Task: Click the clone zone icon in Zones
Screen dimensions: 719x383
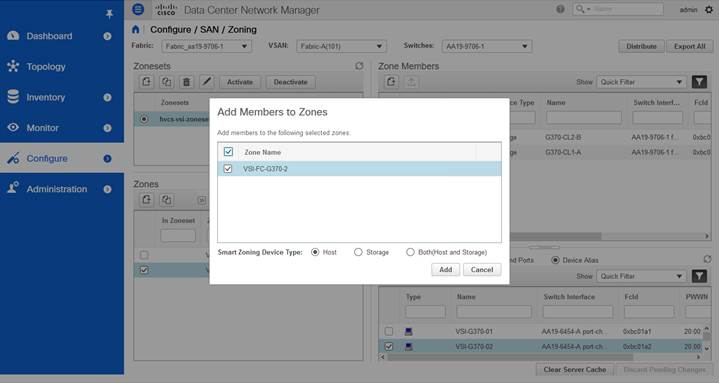Action: point(166,200)
